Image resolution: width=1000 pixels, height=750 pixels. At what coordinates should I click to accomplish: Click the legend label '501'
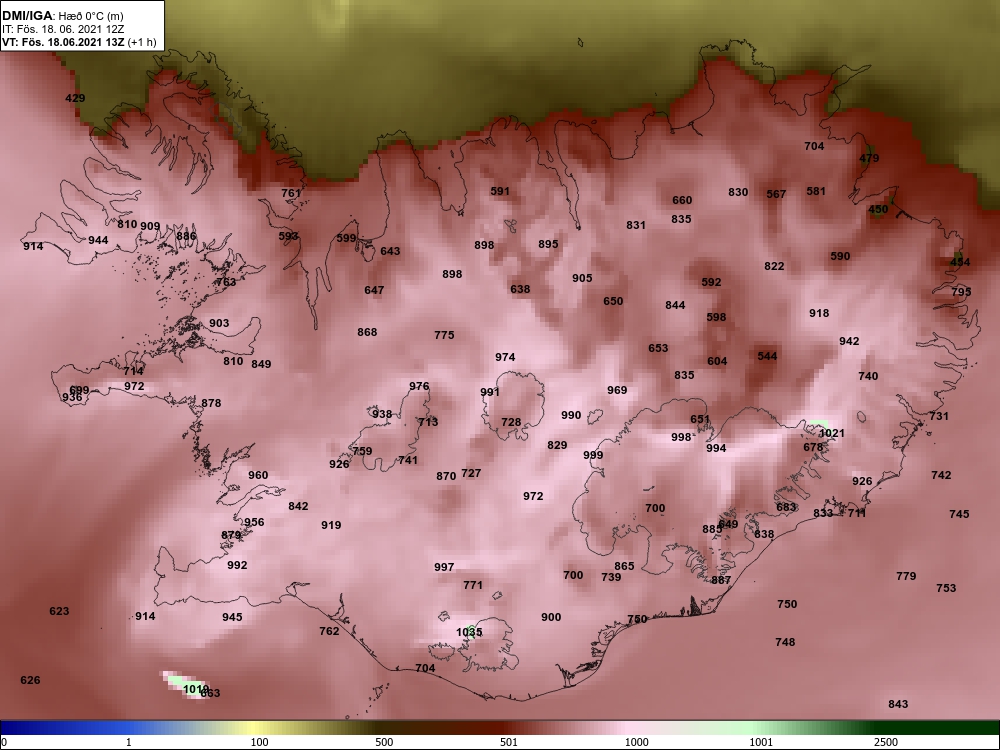(x=508, y=742)
